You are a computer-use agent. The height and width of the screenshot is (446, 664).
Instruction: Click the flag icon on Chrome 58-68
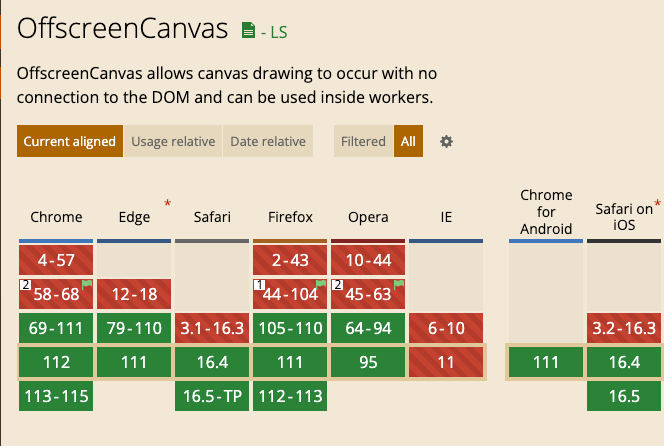click(87, 284)
